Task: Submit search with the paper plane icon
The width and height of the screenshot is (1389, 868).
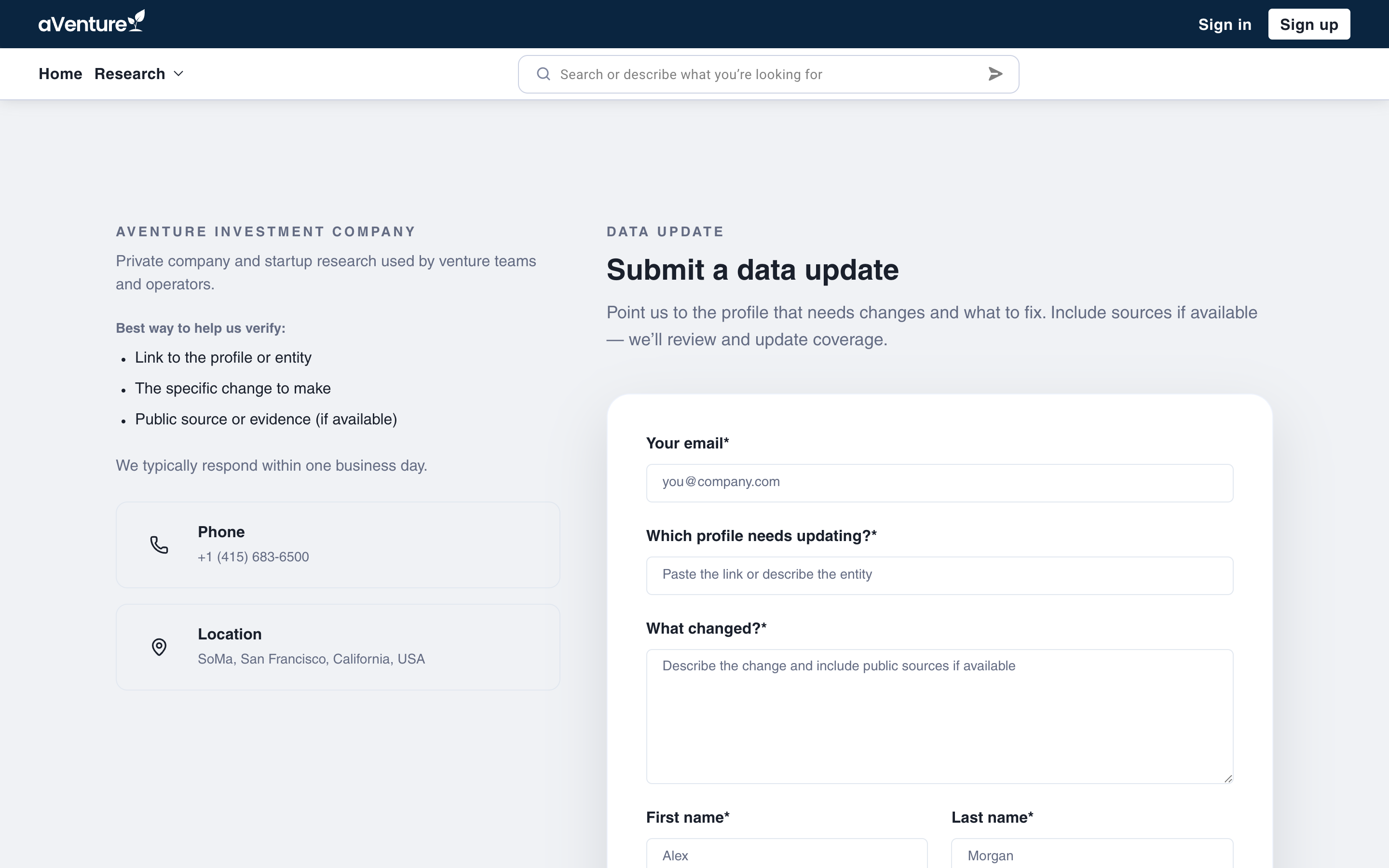Action: pos(995,74)
